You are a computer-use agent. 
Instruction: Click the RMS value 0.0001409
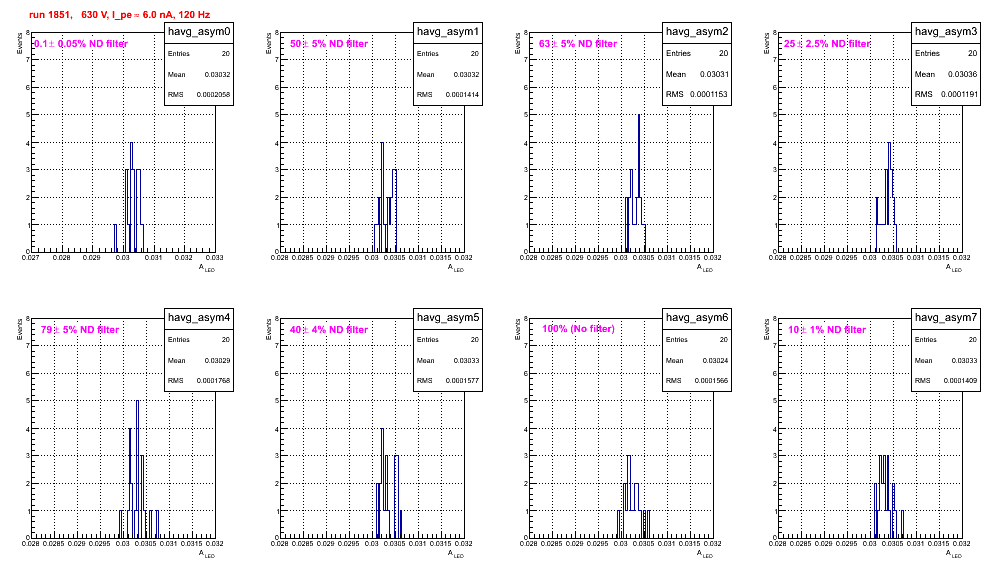960,381
